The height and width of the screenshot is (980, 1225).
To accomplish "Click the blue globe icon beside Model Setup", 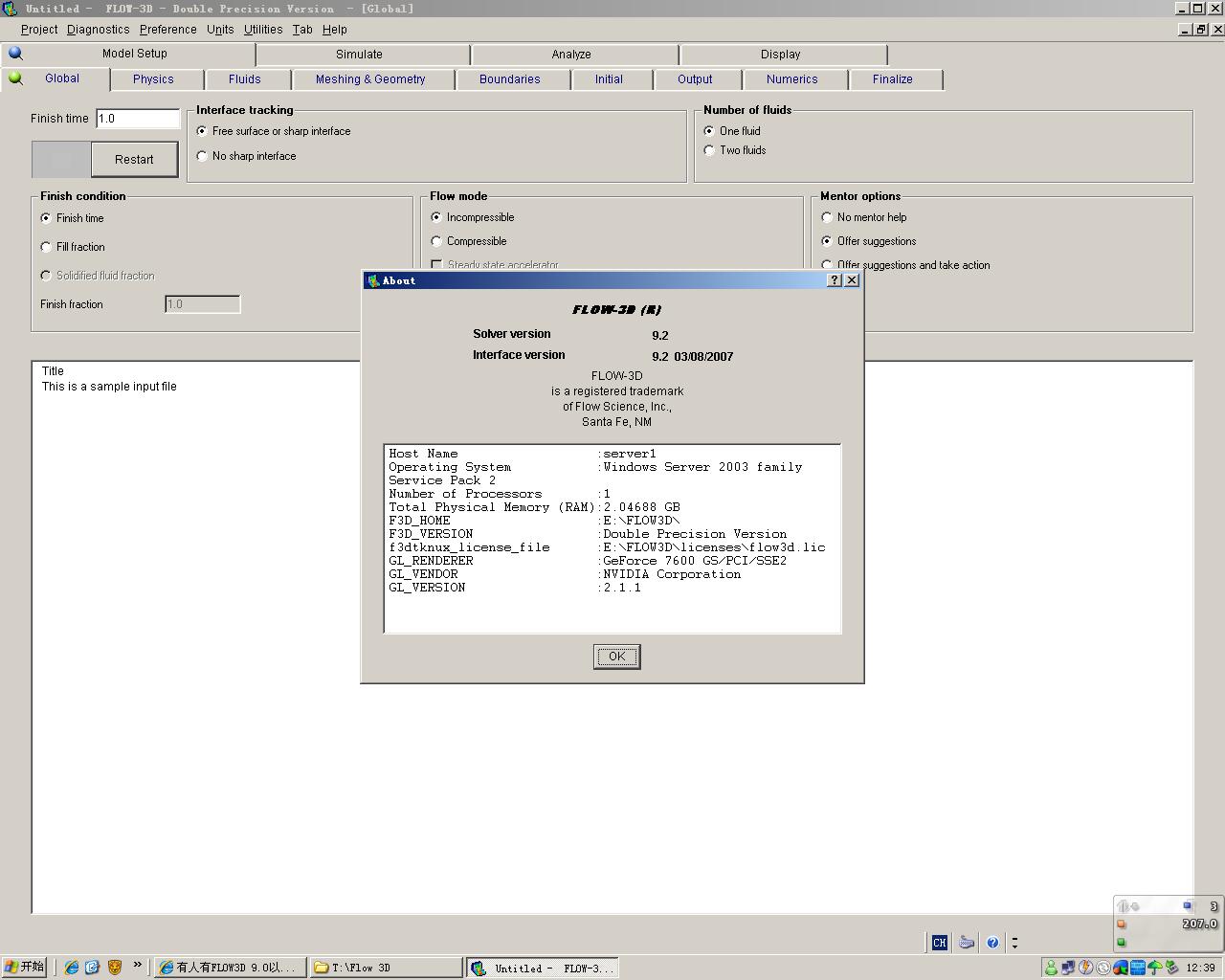I will pos(15,53).
